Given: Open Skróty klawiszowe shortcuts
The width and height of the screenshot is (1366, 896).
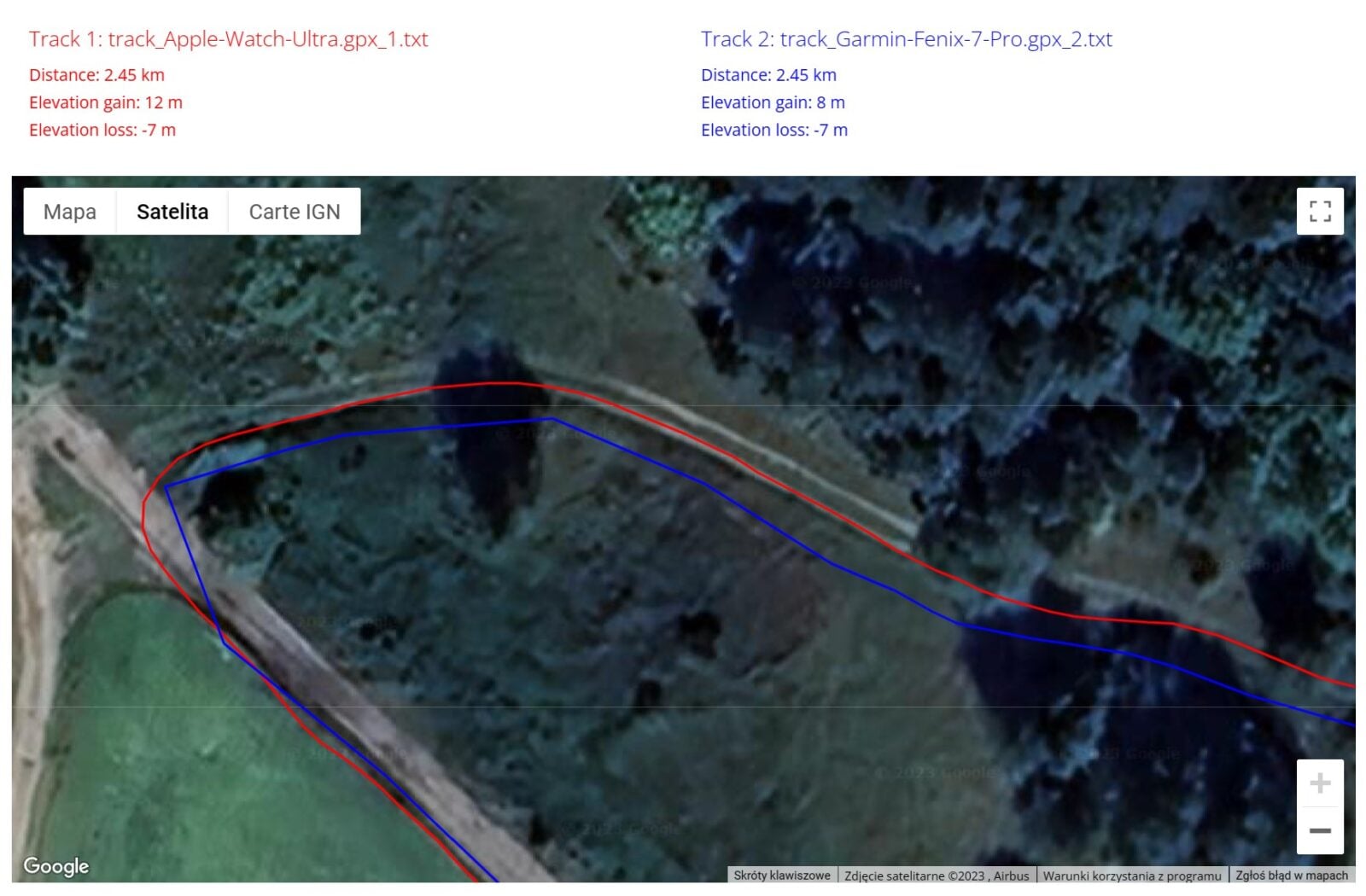Looking at the screenshot, I should (x=782, y=876).
